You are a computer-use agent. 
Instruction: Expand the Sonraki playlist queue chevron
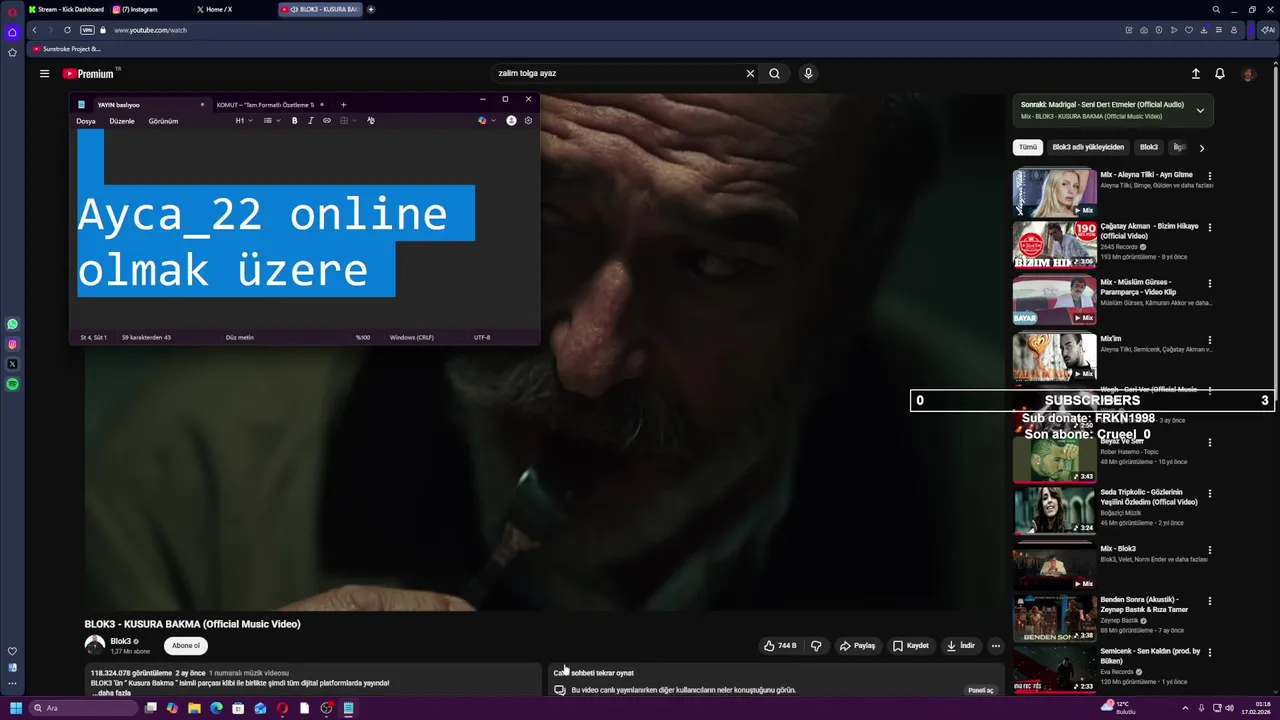(x=1200, y=110)
